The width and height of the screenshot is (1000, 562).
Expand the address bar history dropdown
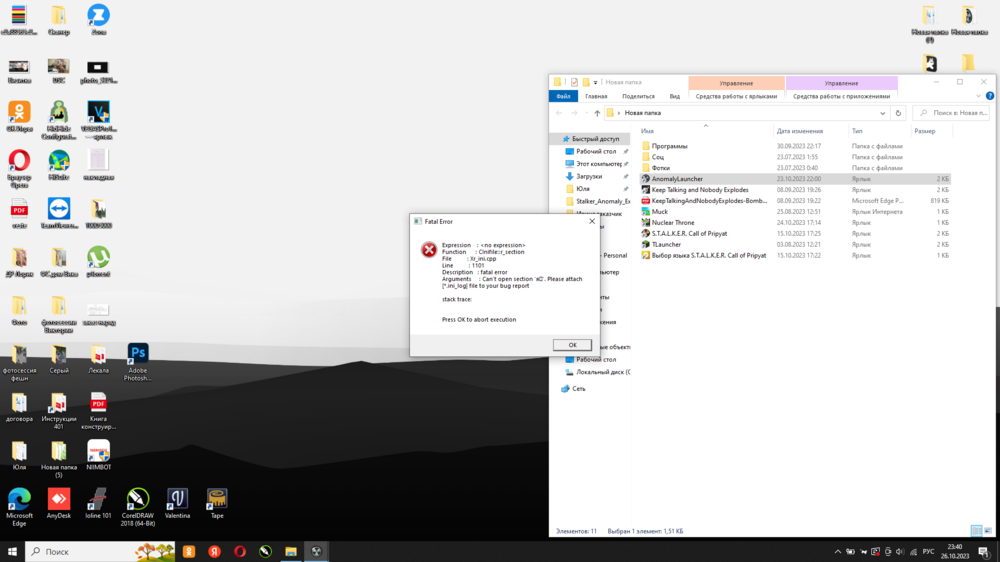click(x=881, y=113)
